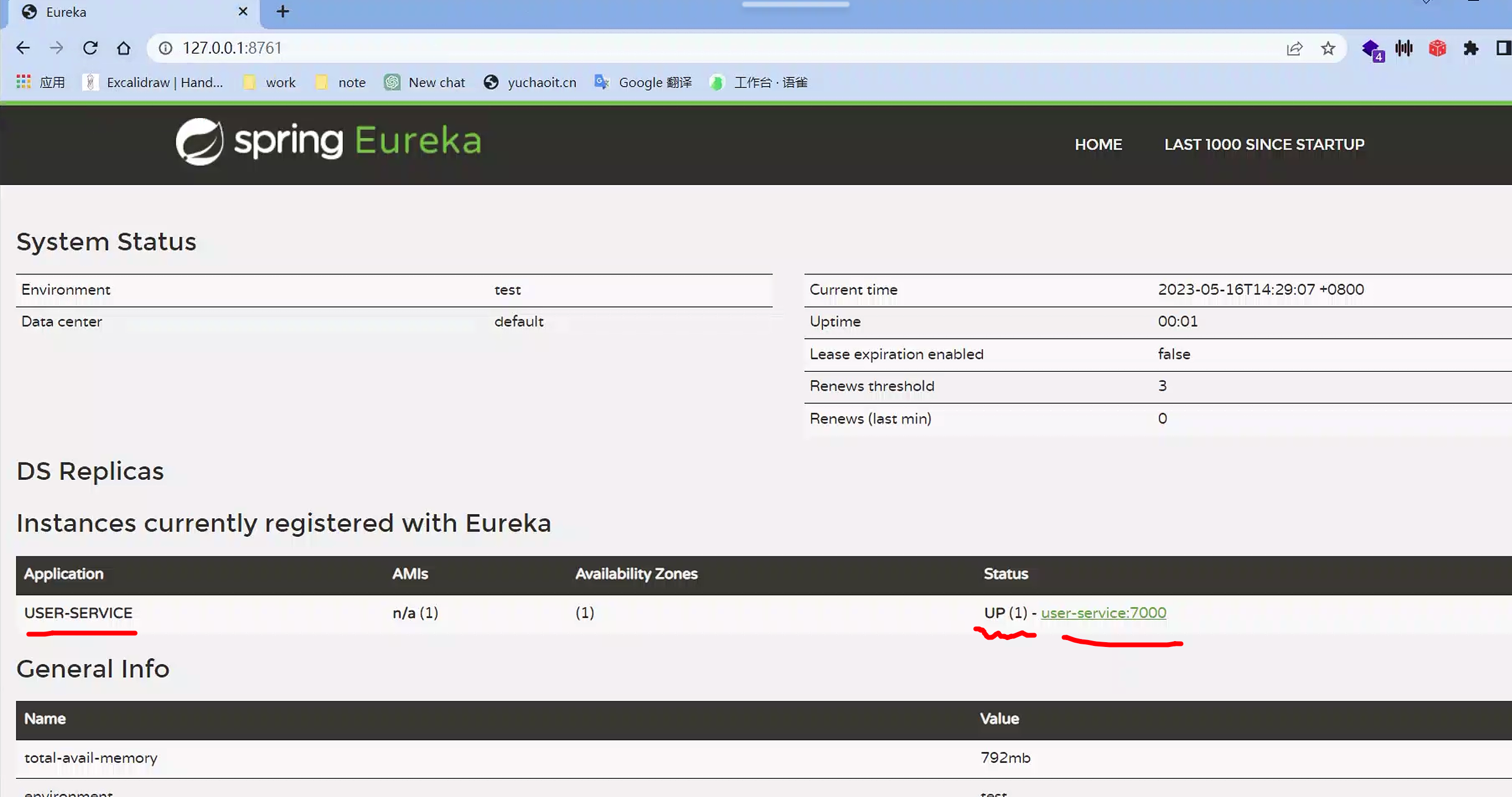
Task: Click the browser back arrow
Action: pyautogui.click(x=23, y=48)
